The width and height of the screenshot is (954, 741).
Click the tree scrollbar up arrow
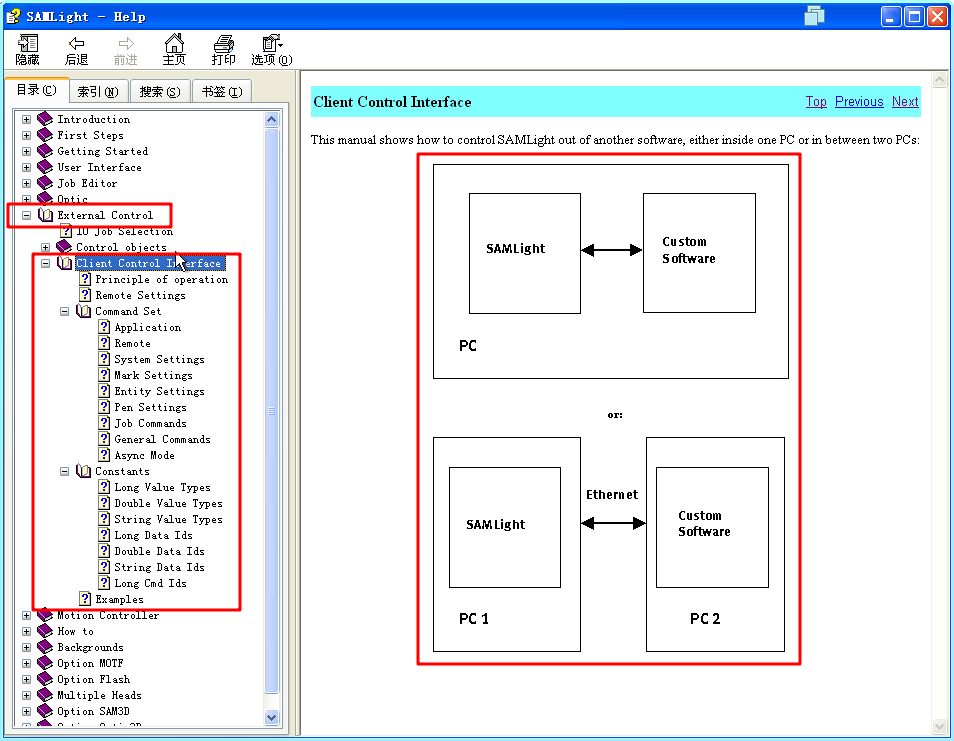point(271,119)
